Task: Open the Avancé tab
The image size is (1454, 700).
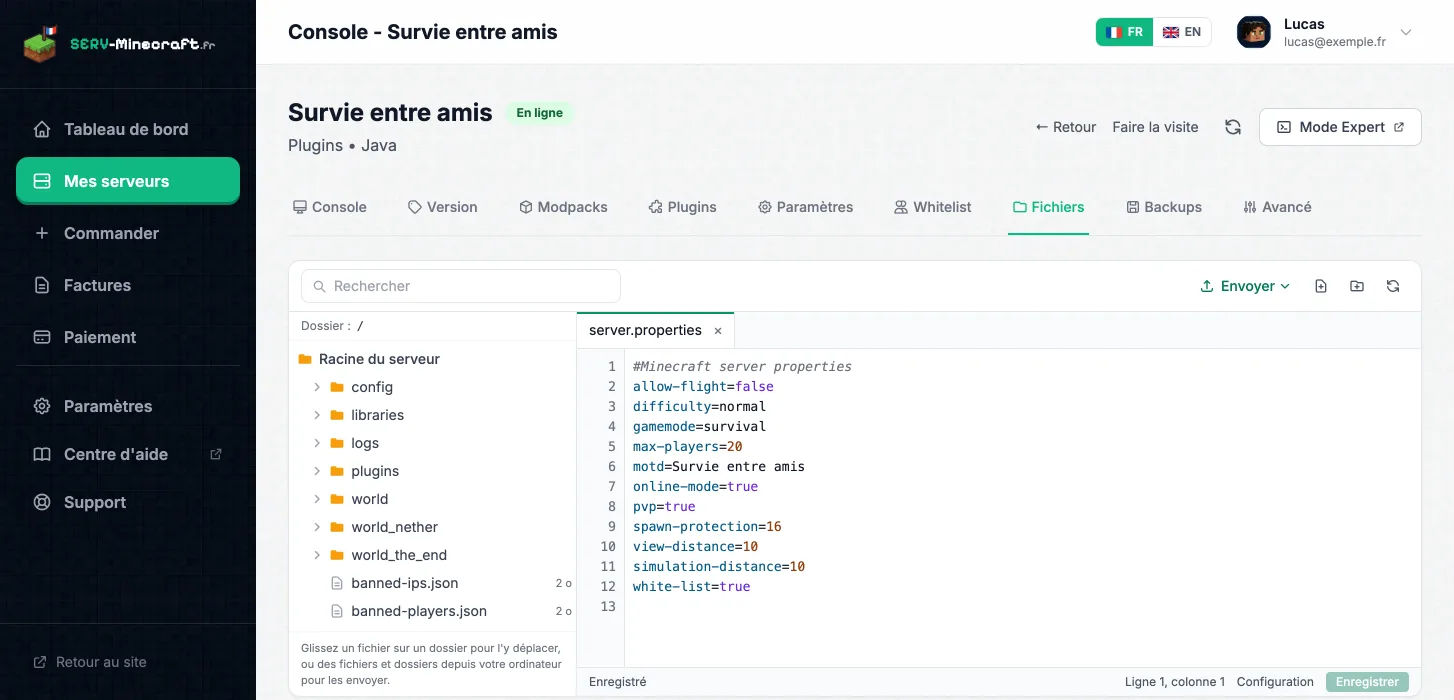Action: point(1277,207)
